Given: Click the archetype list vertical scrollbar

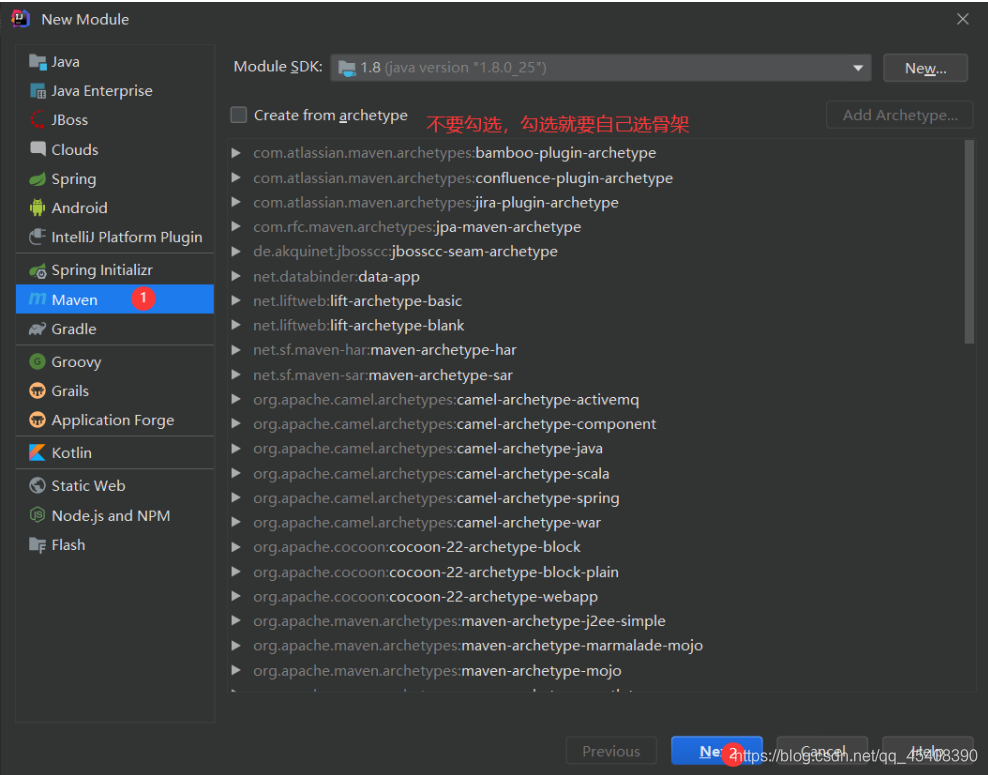Looking at the screenshot, I should pos(969,242).
